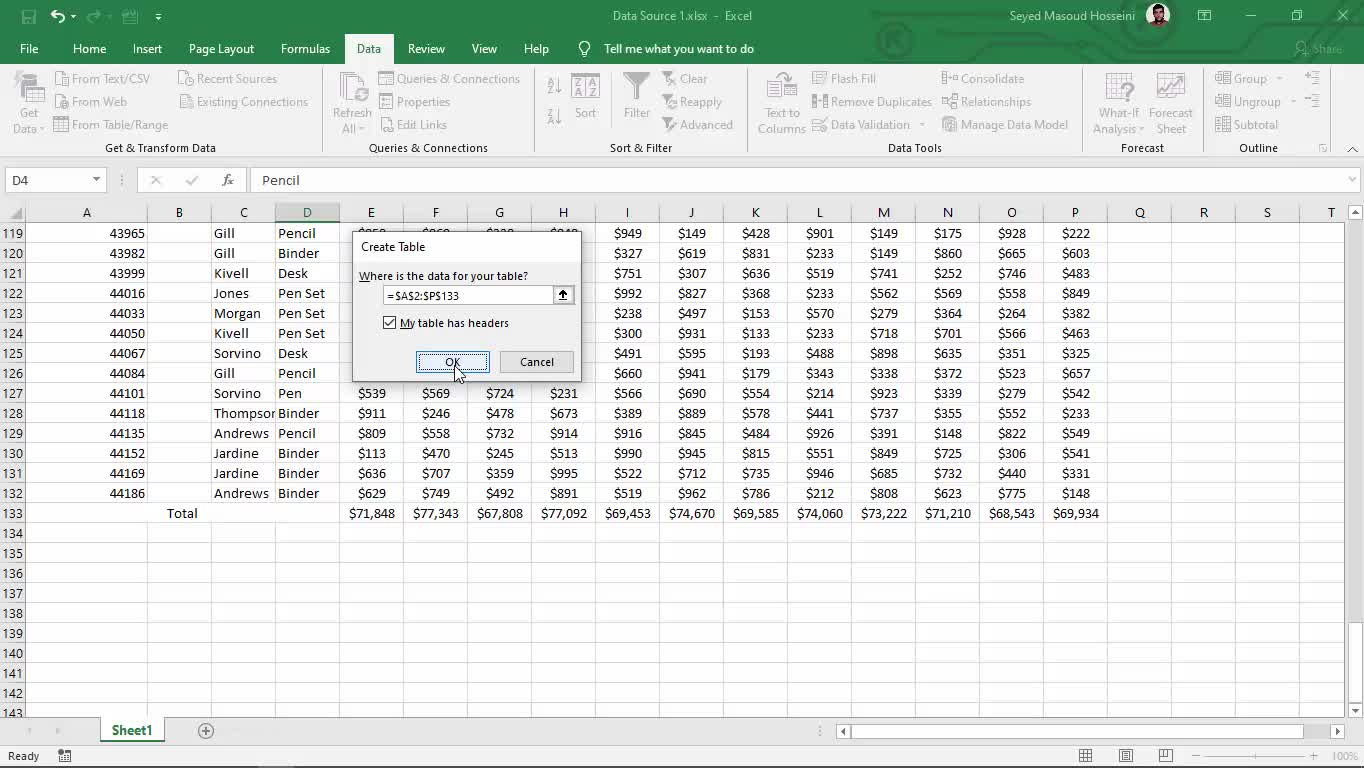Open the Name Box dropdown arrow
1364x768 pixels.
click(x=96, y=180)
